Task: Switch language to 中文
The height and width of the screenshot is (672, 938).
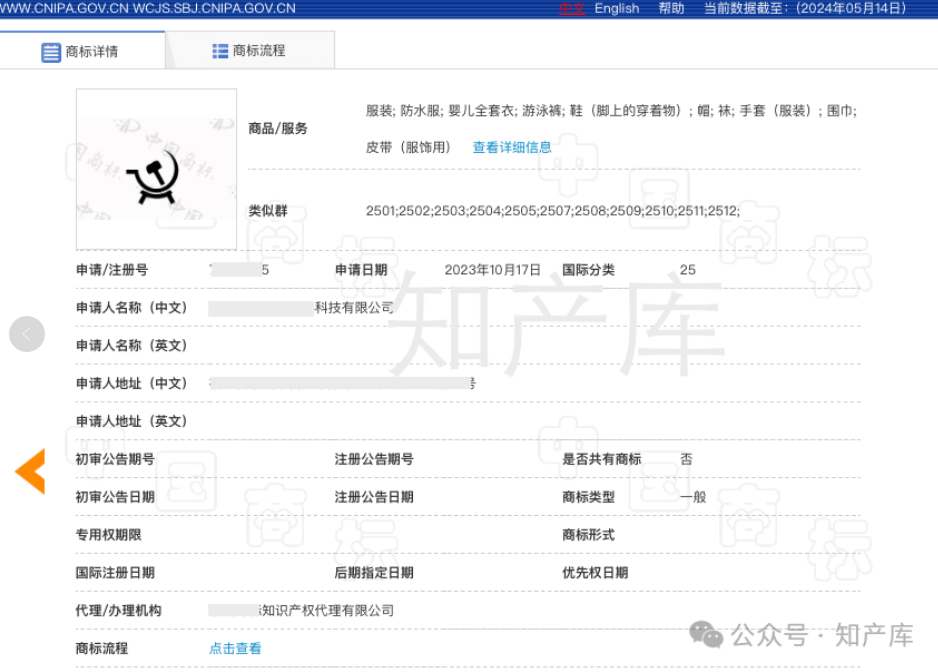Action: click(x=571, y=8)
